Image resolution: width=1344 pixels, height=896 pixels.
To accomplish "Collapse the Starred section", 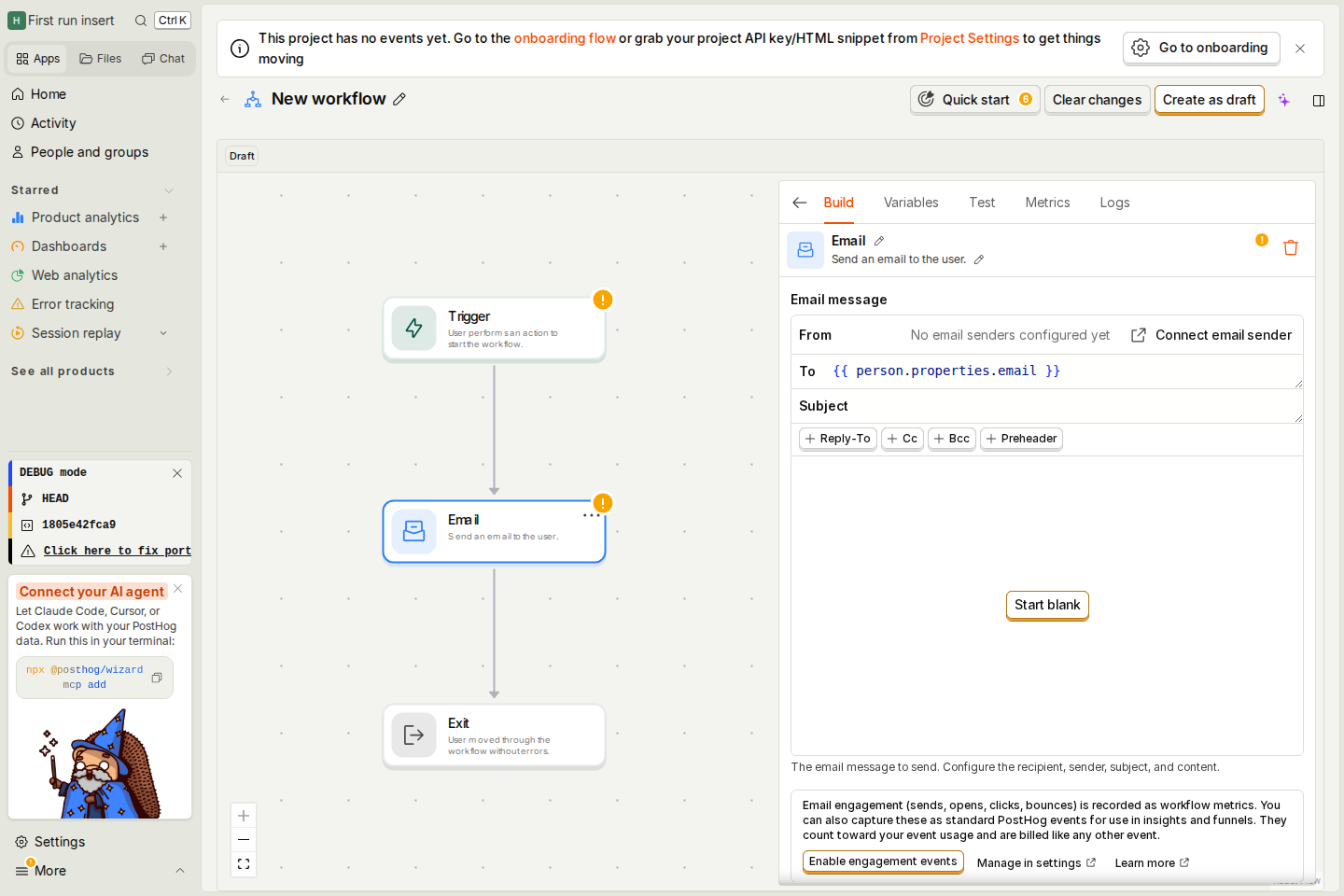I will (x=169, y=190).
